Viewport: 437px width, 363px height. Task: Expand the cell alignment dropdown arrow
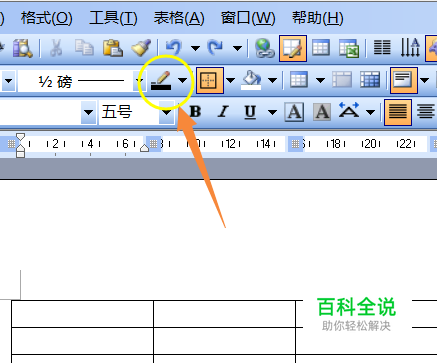click(424, 80)
